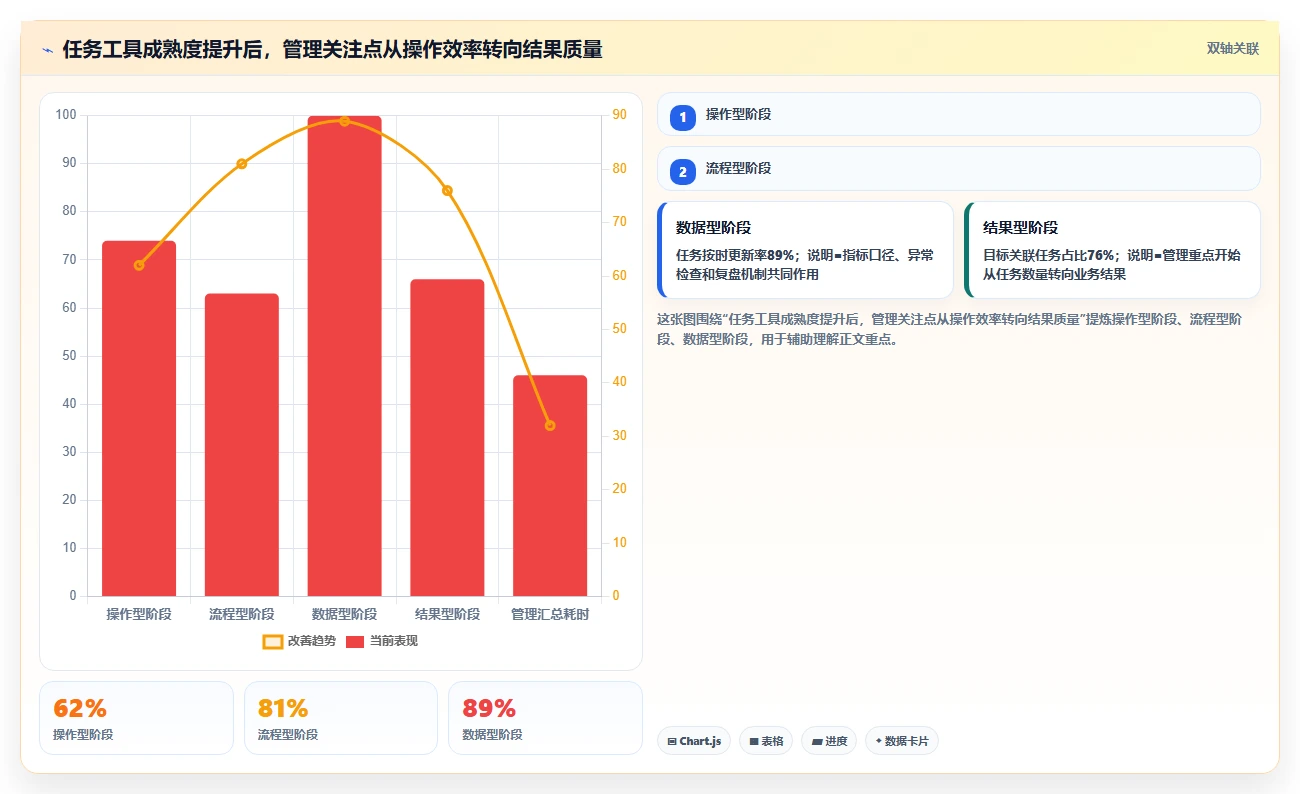Click the red 当前表现 legend swatch
The width and height of the screenshot is (1300, 794).
click(355, 641)
